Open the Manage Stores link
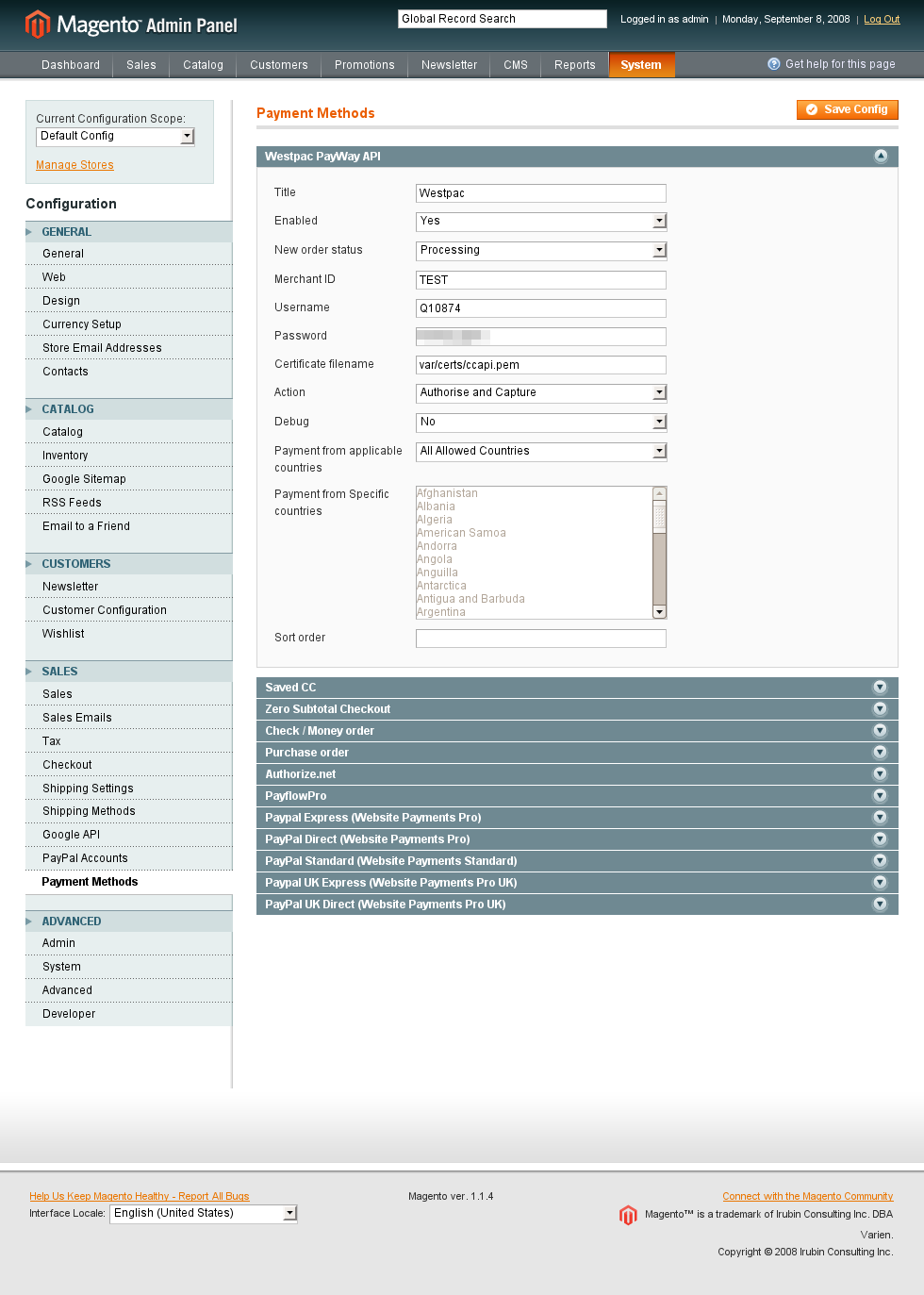 point(74,165)
